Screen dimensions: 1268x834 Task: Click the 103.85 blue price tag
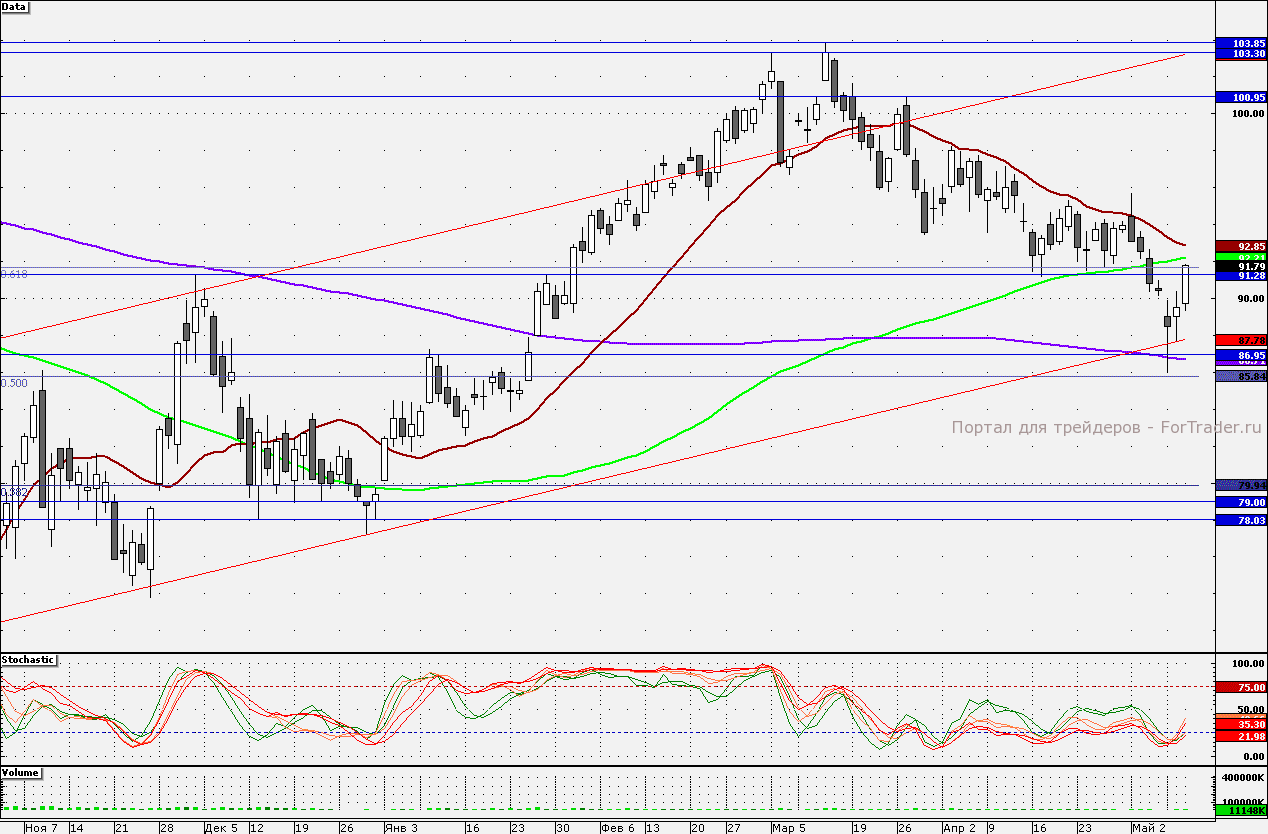pyautogui.click(x=1240, y=43)
